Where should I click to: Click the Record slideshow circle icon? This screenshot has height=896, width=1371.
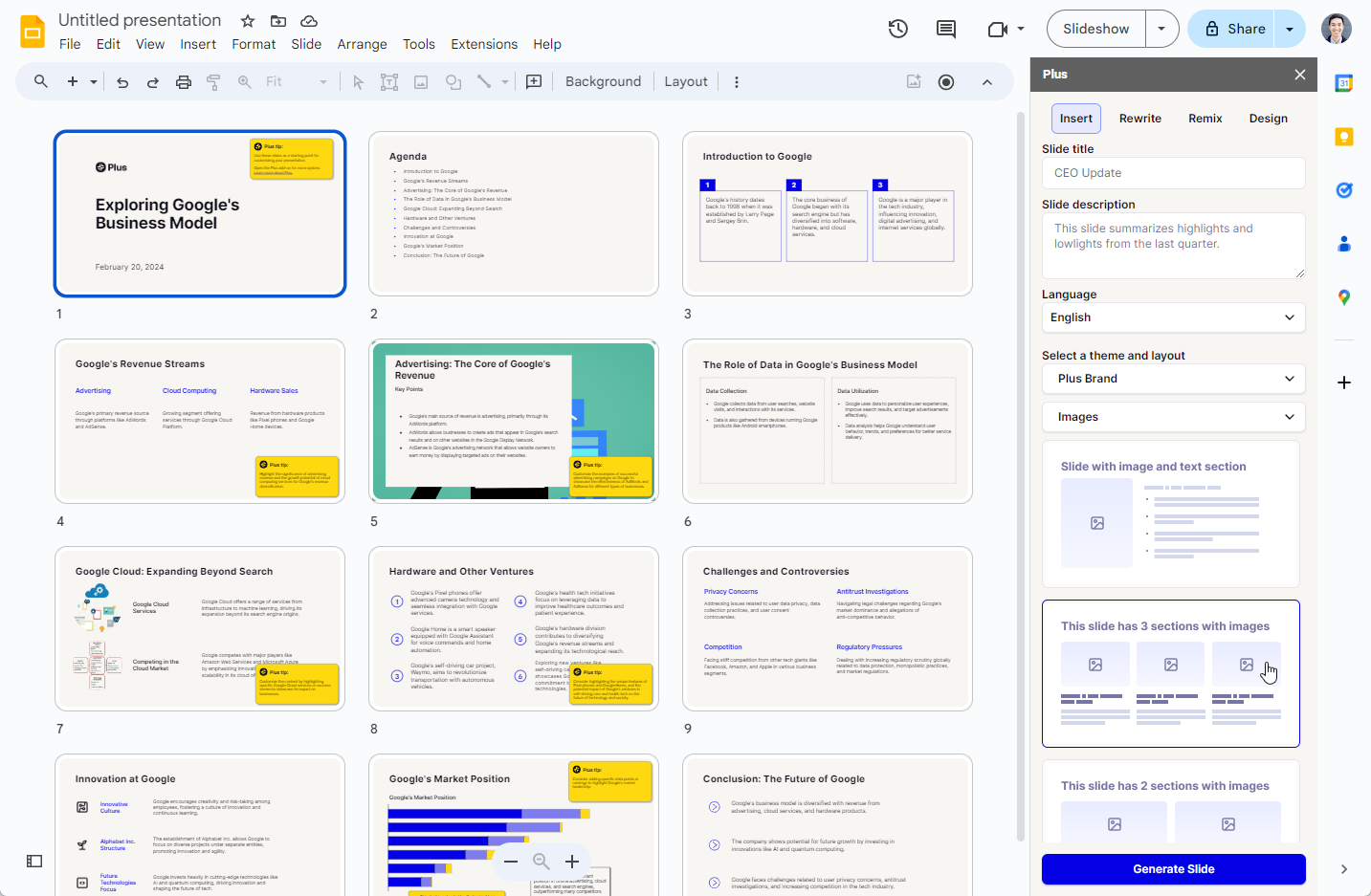946,82
